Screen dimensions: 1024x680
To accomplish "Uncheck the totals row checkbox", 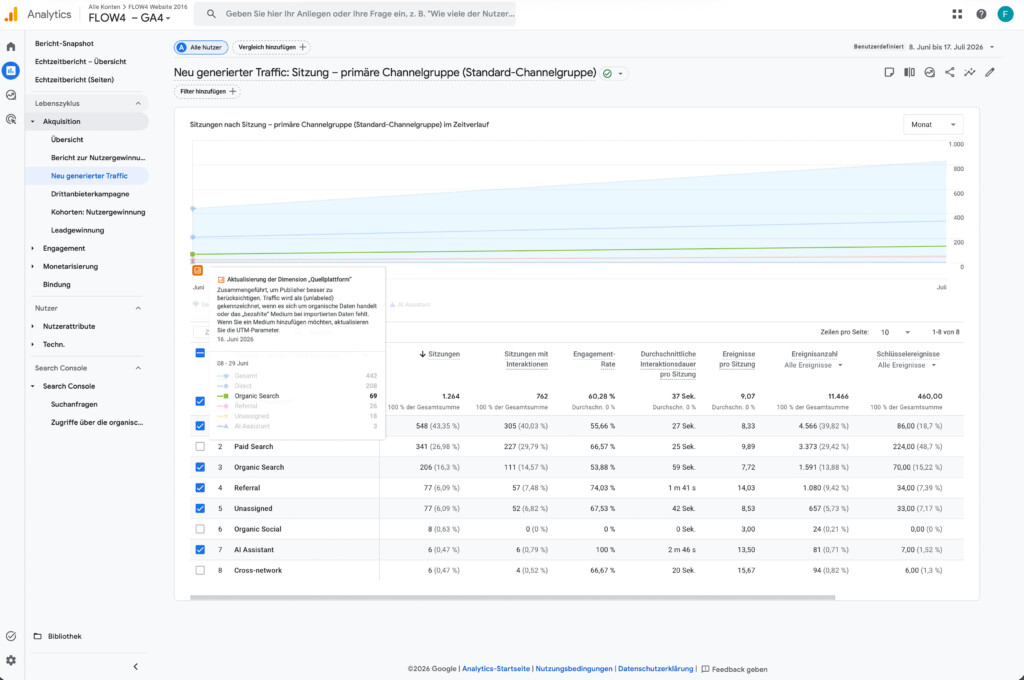I will (x=200, y=401).
